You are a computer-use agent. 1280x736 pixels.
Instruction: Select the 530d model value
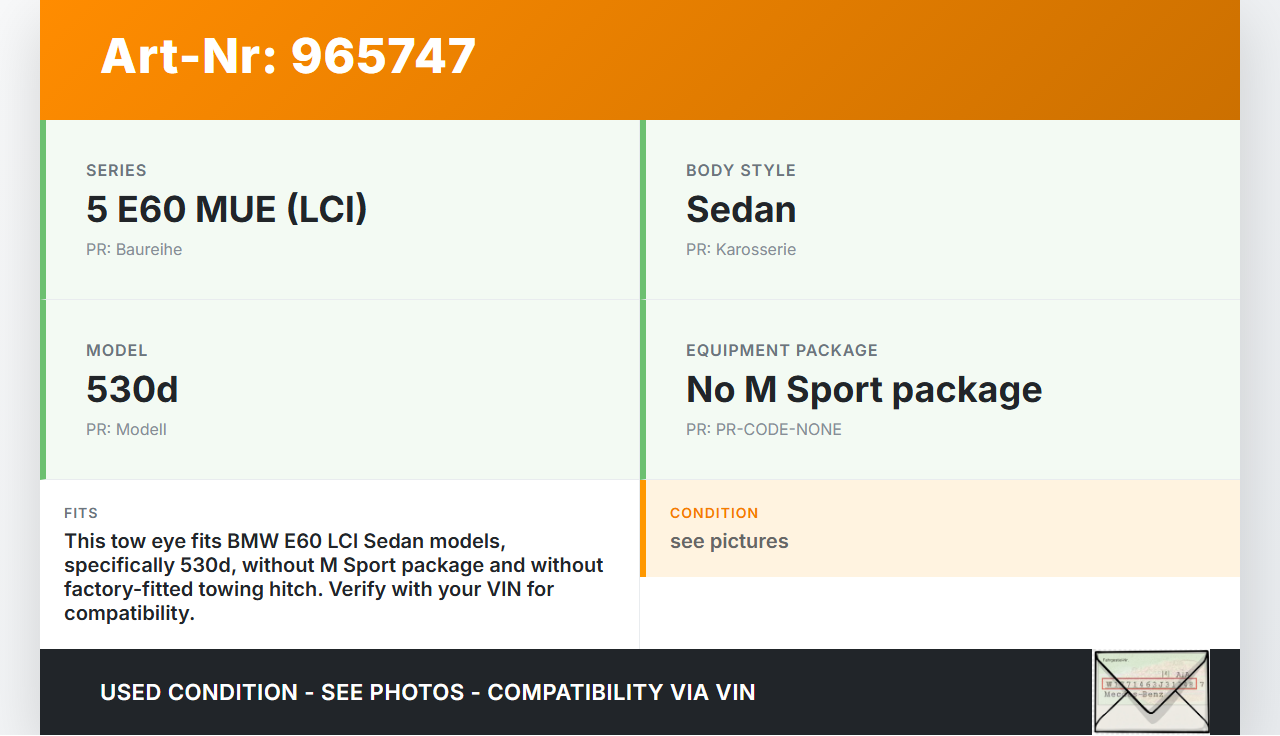(132, 389)
